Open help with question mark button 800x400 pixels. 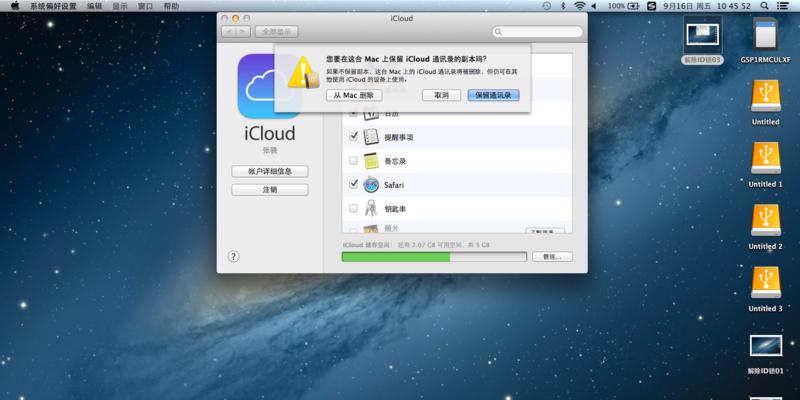(233, 257)
